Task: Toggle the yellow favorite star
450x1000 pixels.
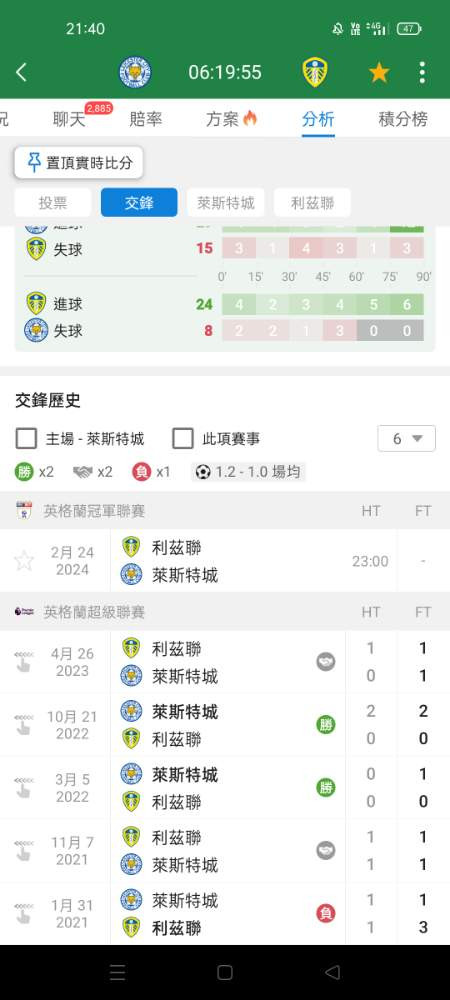Action: click(x=379, y=73)
